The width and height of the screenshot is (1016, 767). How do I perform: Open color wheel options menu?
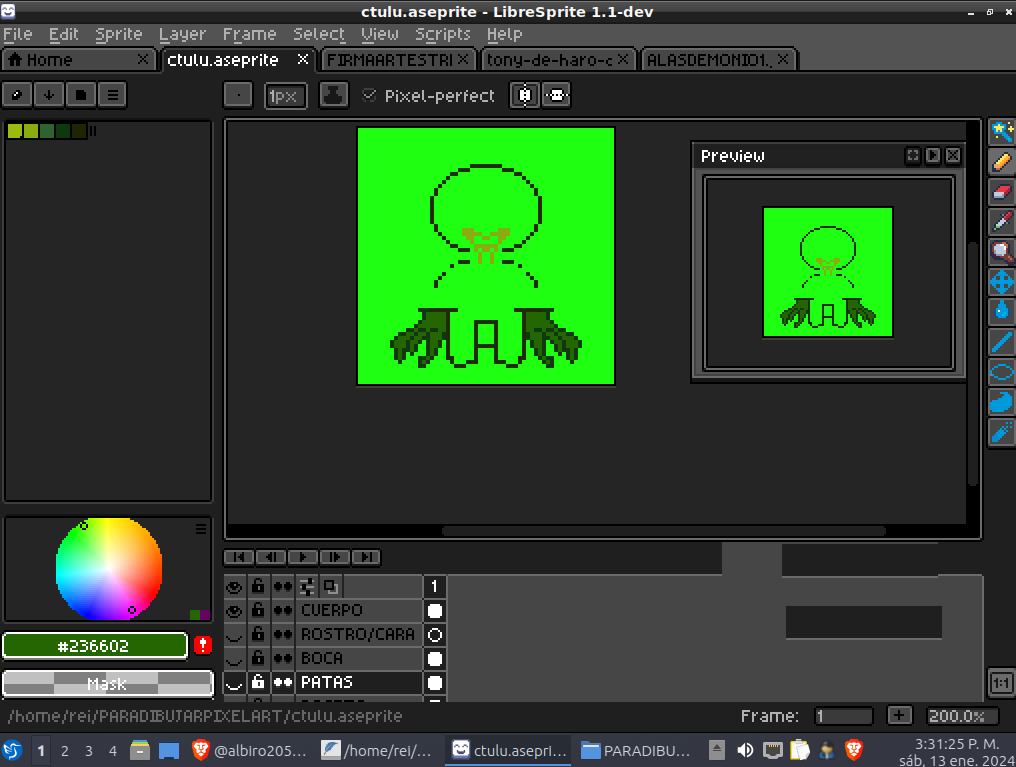click(x=201, y=529)
